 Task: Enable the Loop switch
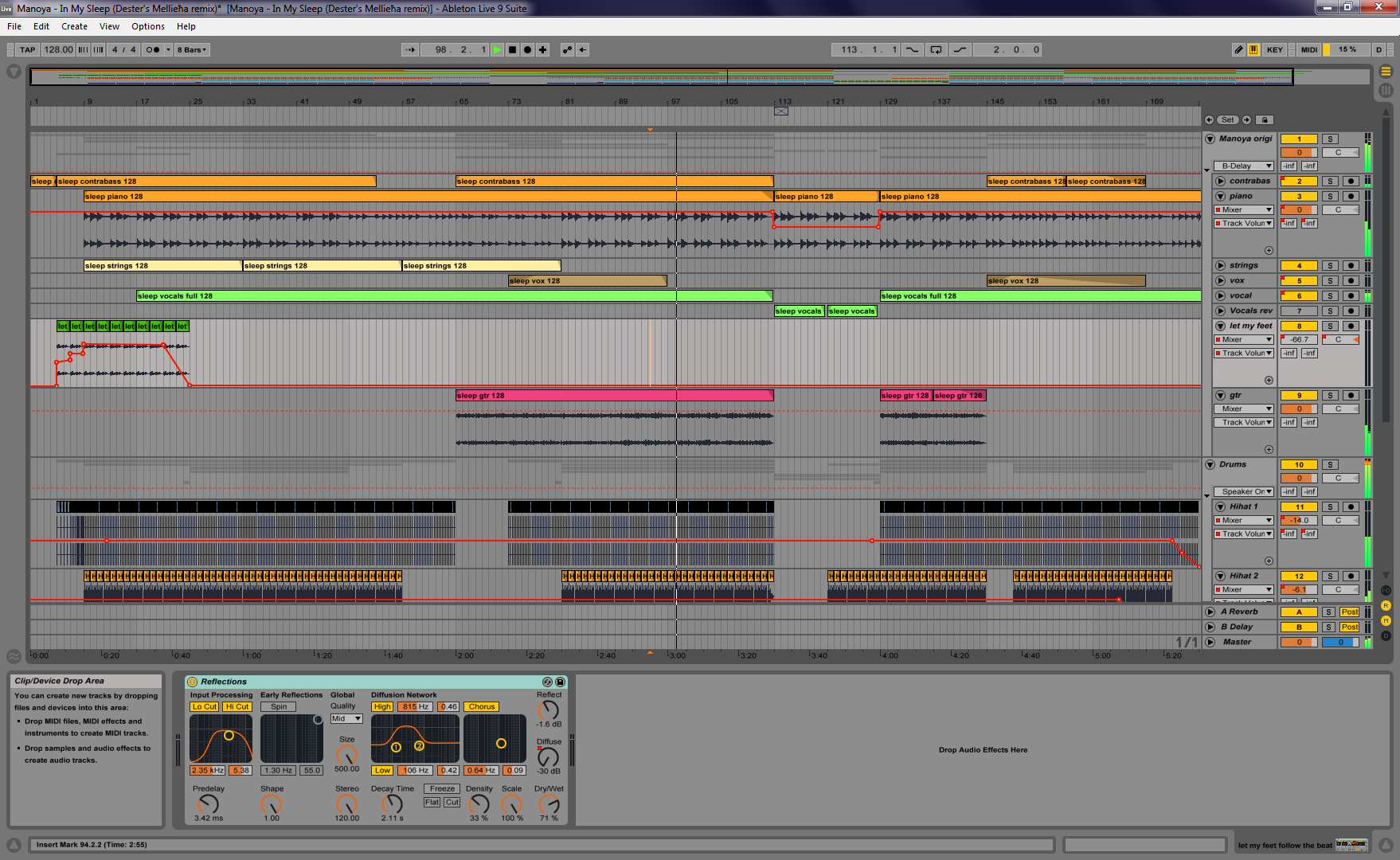click(x=936, y=49)
